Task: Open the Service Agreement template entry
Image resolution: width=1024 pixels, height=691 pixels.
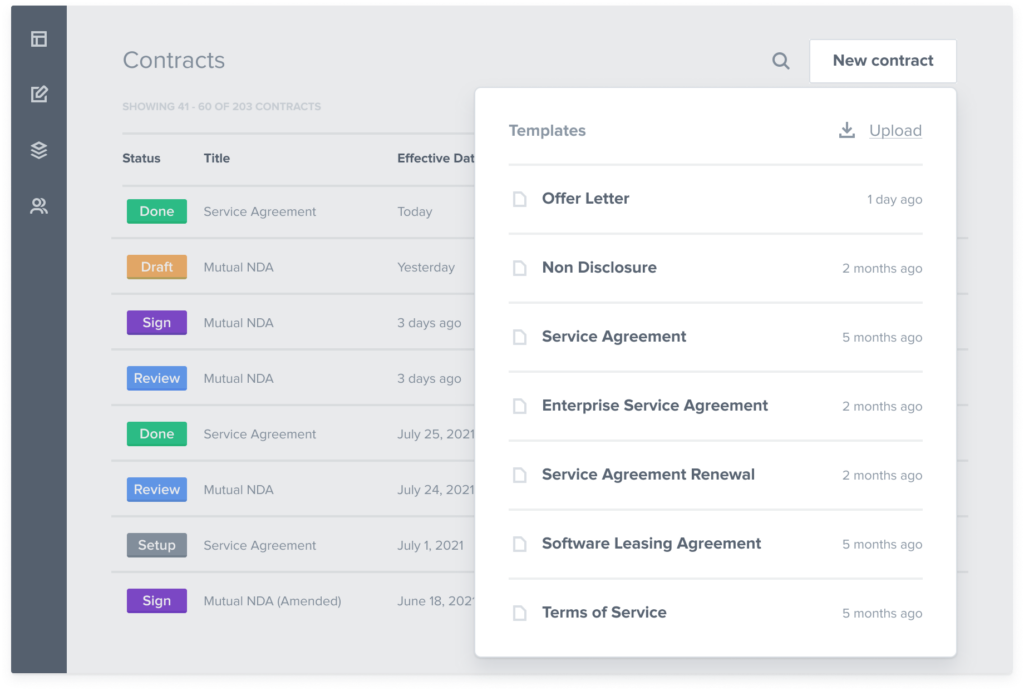Action: click(x=613, y=337)
